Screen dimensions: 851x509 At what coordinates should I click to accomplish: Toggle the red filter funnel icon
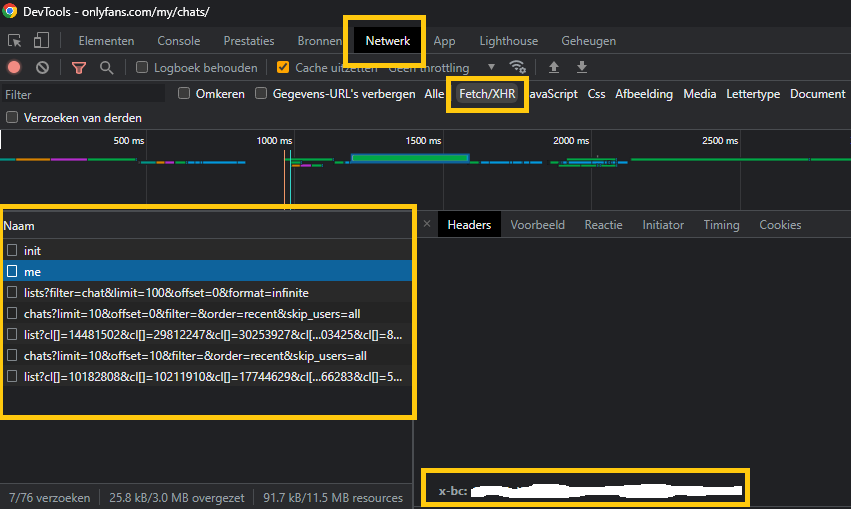79,68
